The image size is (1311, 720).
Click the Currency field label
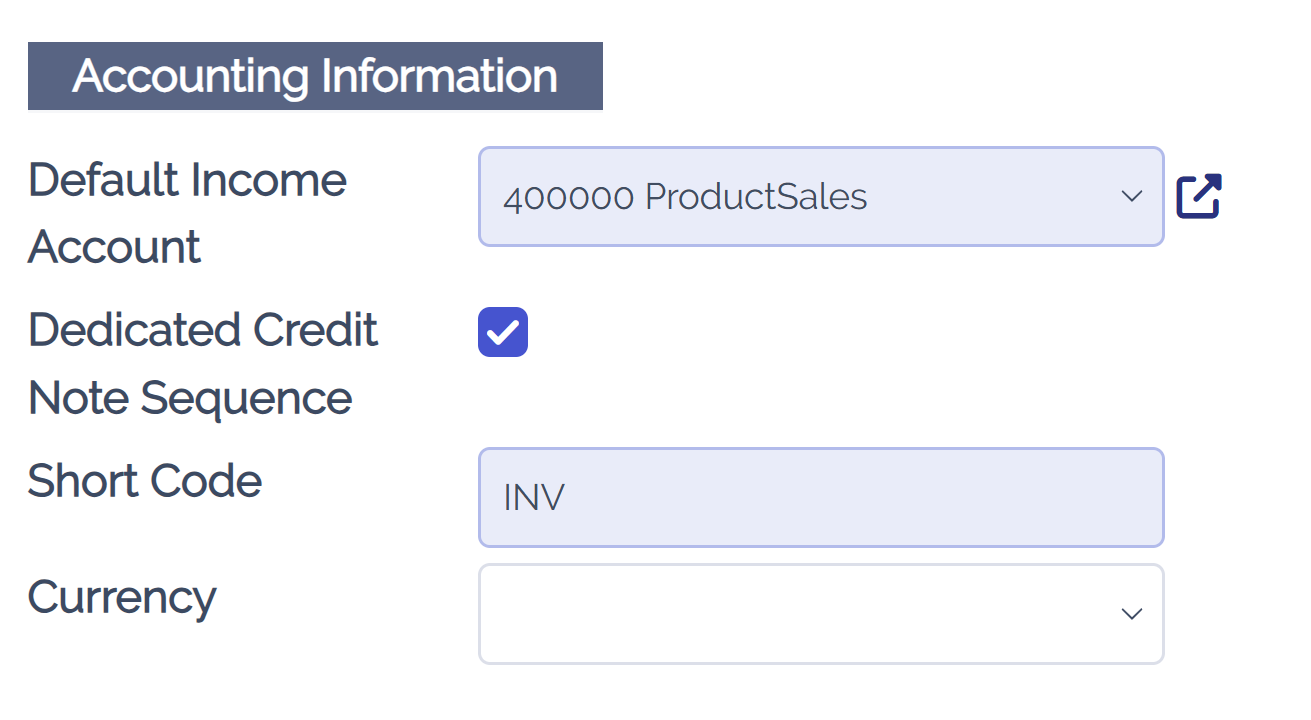point(121,597)
